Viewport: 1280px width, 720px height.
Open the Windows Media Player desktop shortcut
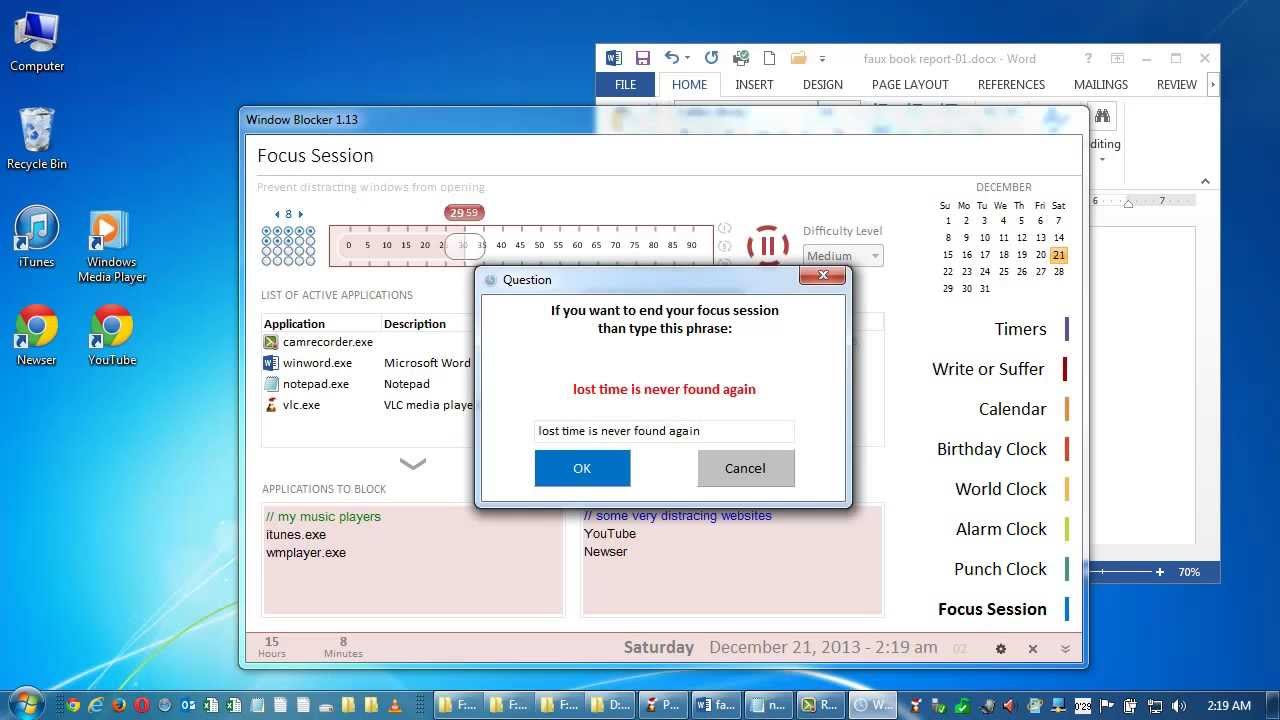coord(112,246)
